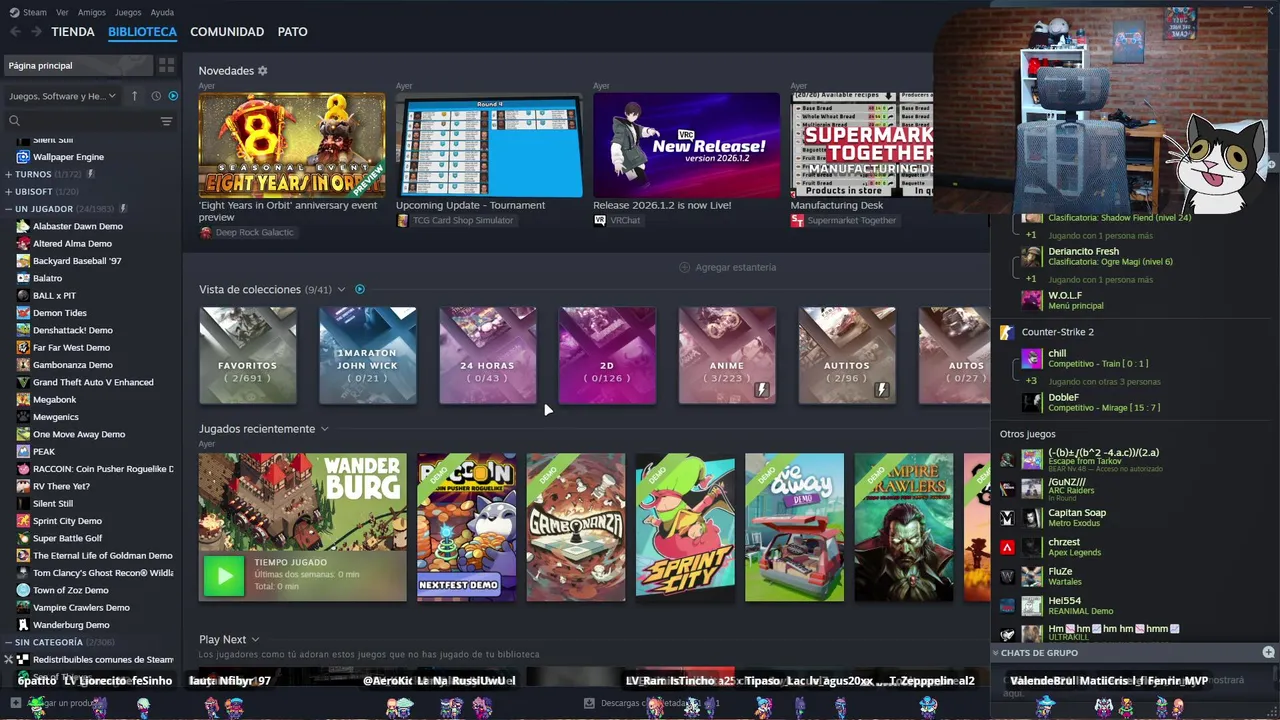Image resolution: width=1280 pixels, height=720 pixels.
Task: Open Release 2026.1.2 is now Live news
Action: (686, 145)
